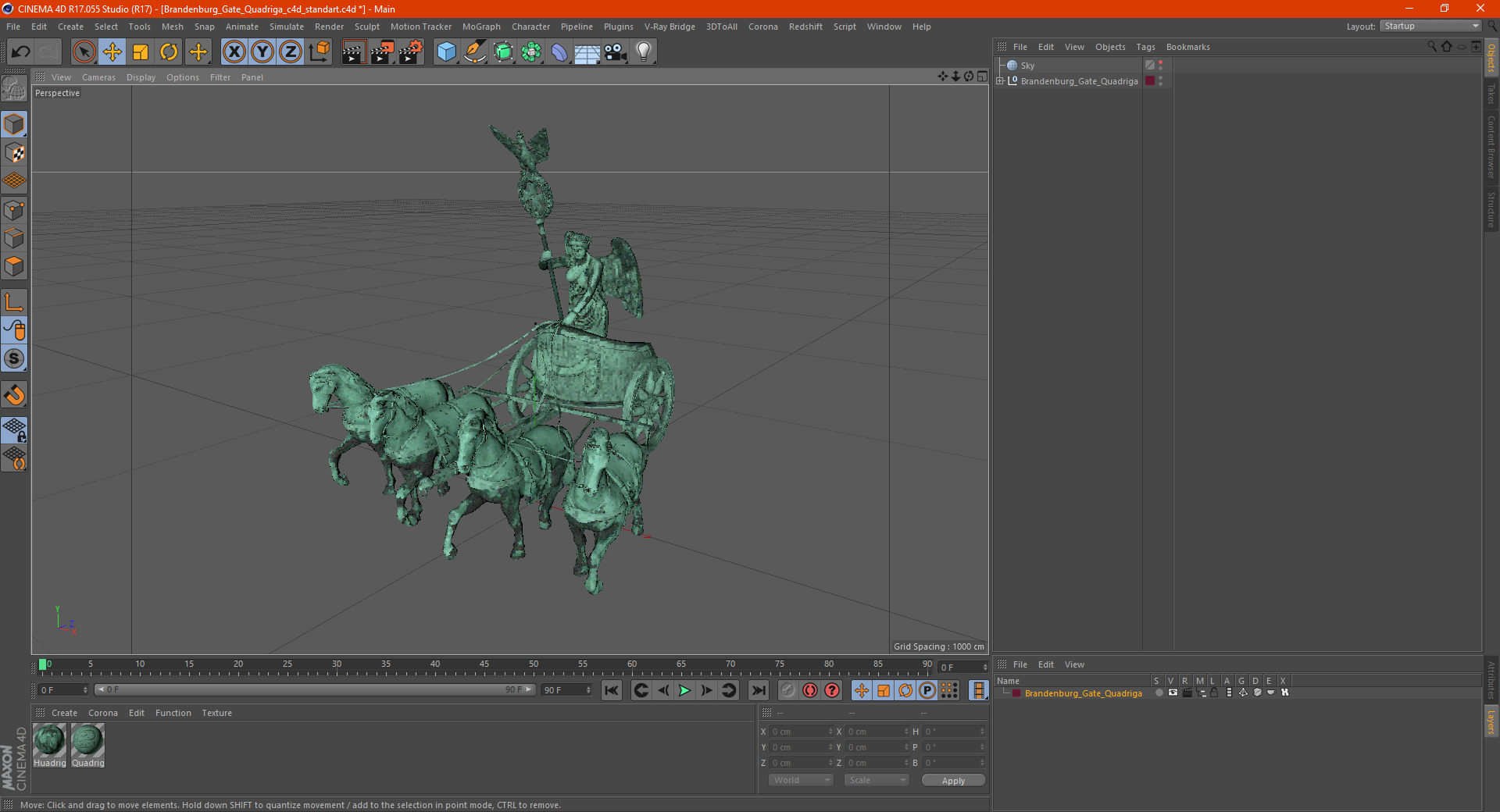The image size is (1500, 812).
Task: Toggle coordinate system icon
Action: (x=319, y=52)
